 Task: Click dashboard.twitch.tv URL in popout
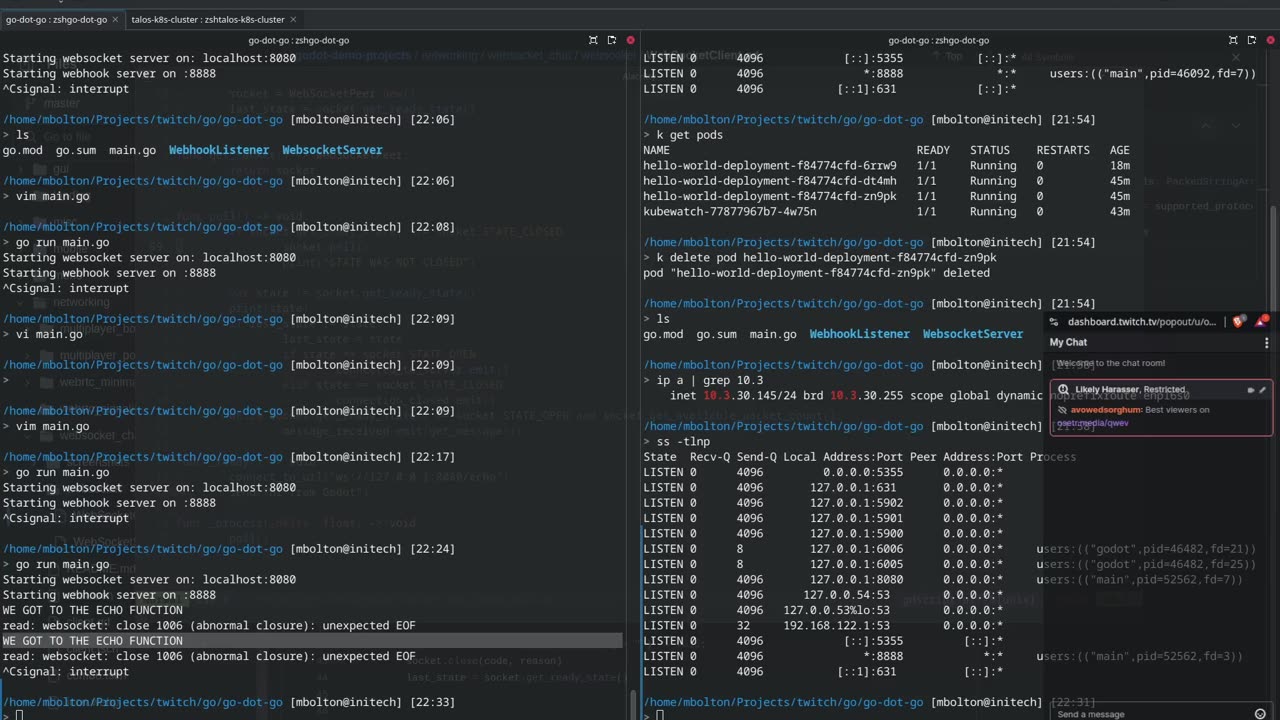point(1142,322)
